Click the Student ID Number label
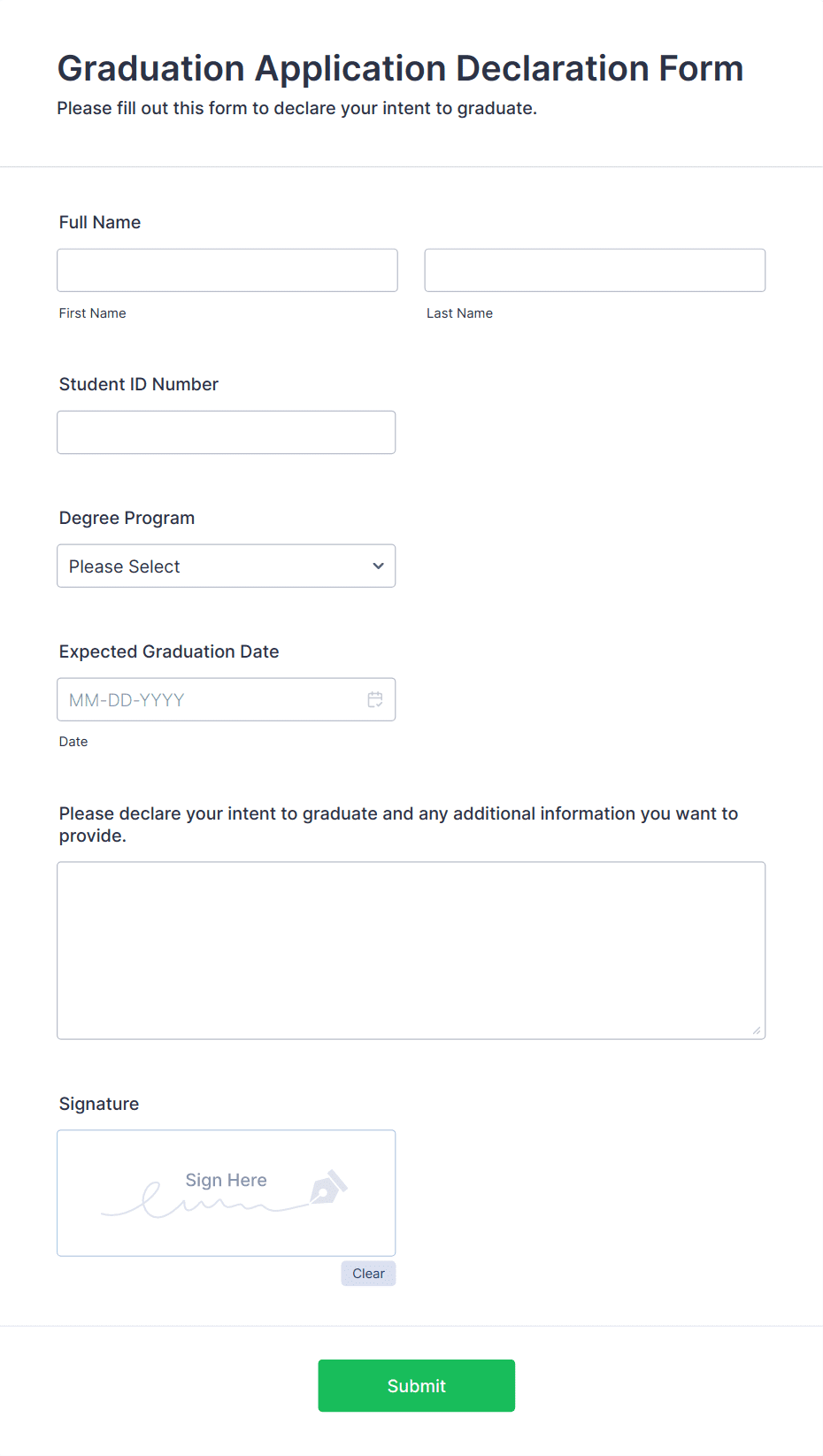Viewport: 823px width, 1456px height. [139, 384]
